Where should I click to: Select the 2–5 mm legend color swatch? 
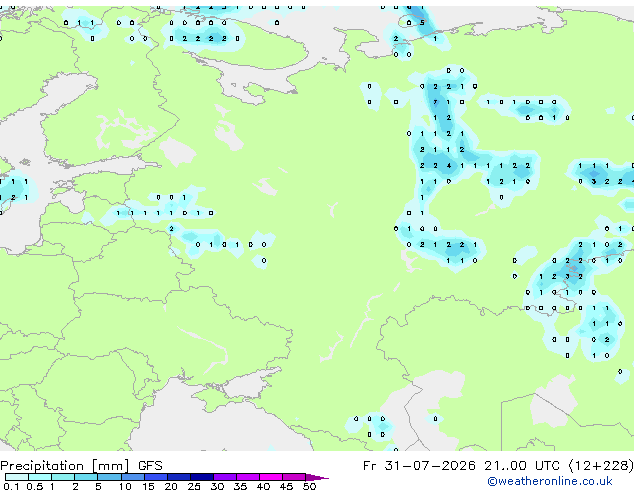pyautogui.click(x=86, y=477)
